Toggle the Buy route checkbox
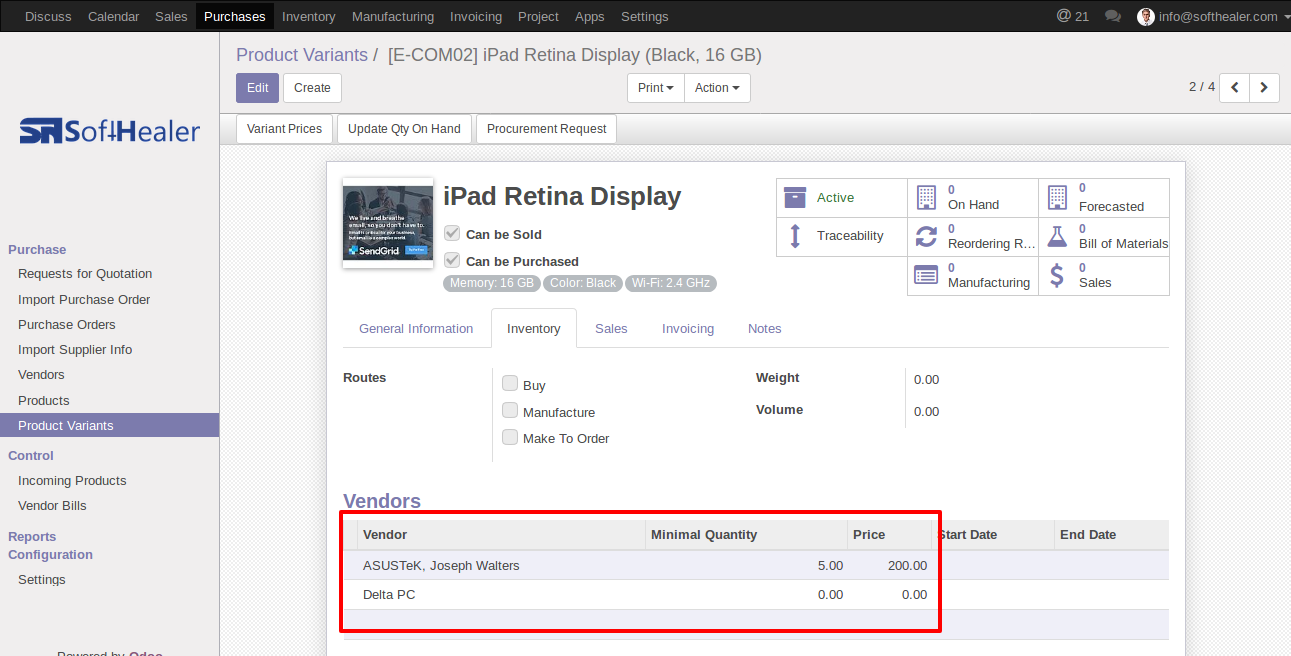 [x=510, y=383]
